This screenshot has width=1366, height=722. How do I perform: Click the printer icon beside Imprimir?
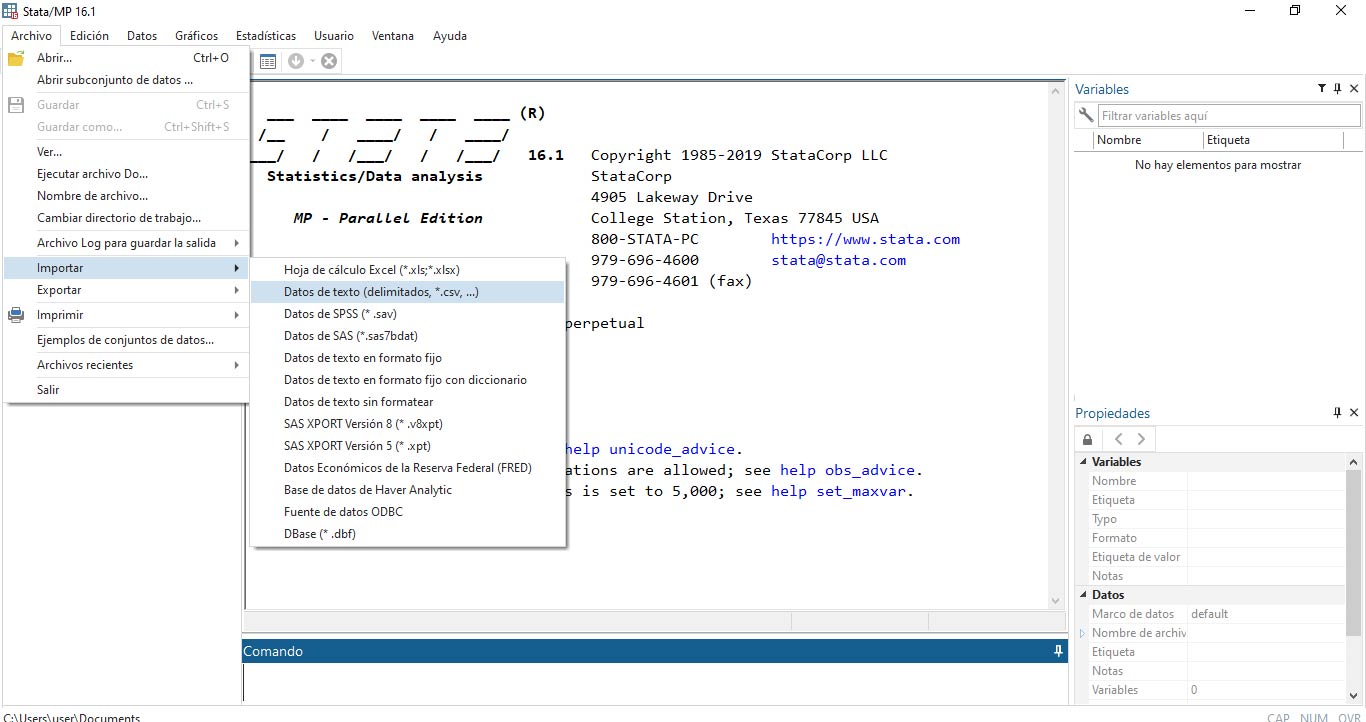16,315
